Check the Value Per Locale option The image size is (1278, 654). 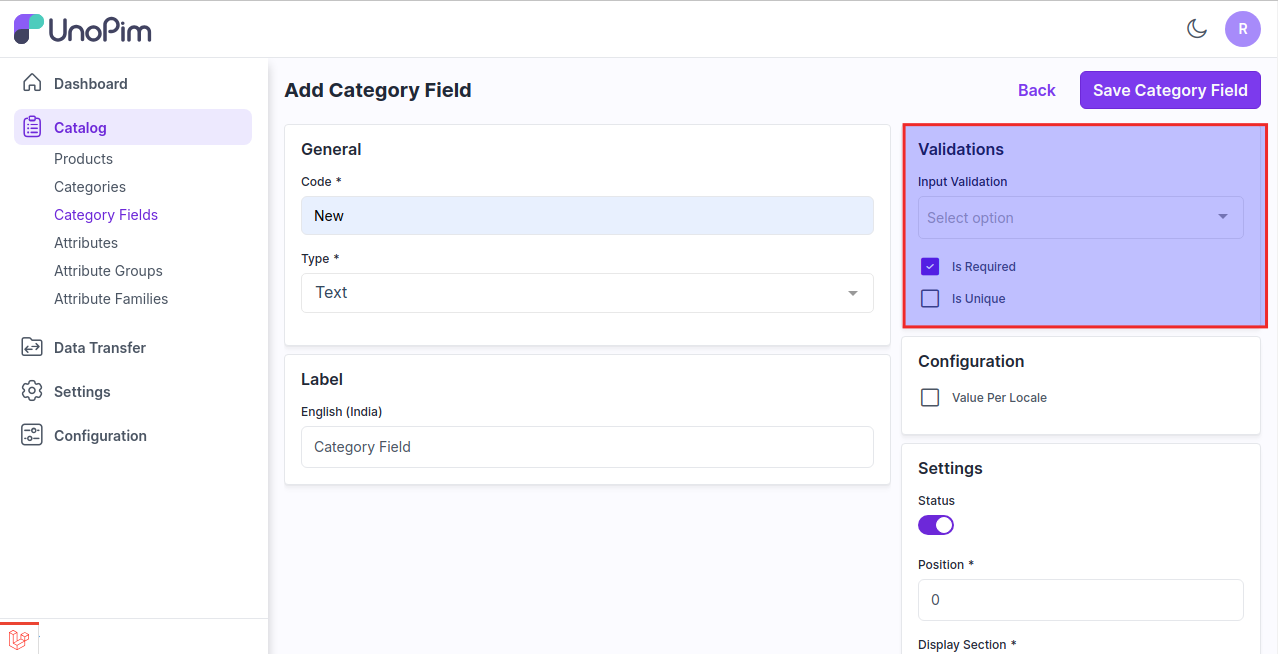pyautogui.click(x=930, y=398)
